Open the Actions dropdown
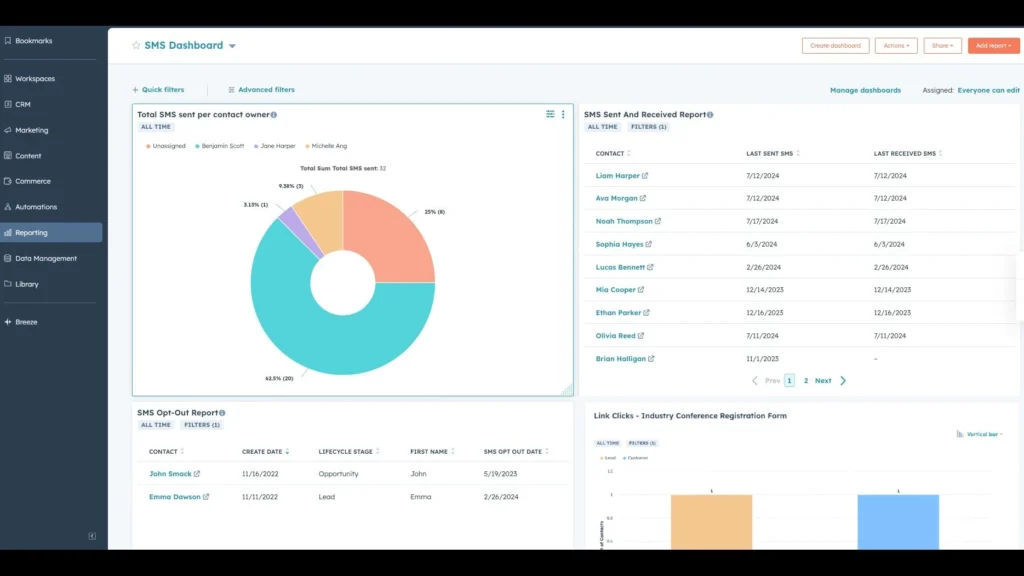Screen dimensions: 1024x576 tap(895, 46)
